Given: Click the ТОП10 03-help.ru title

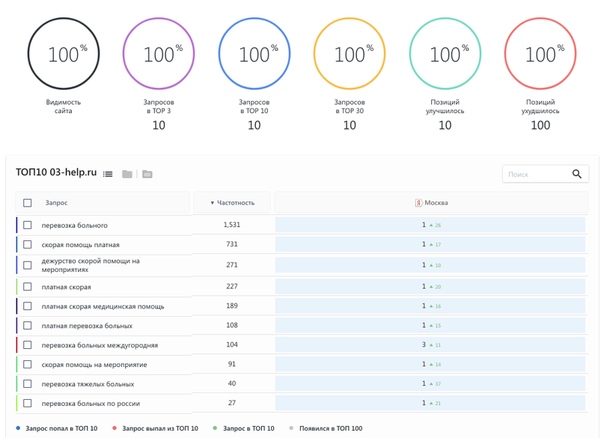Looking at the screenshot, I should [56, 173].
